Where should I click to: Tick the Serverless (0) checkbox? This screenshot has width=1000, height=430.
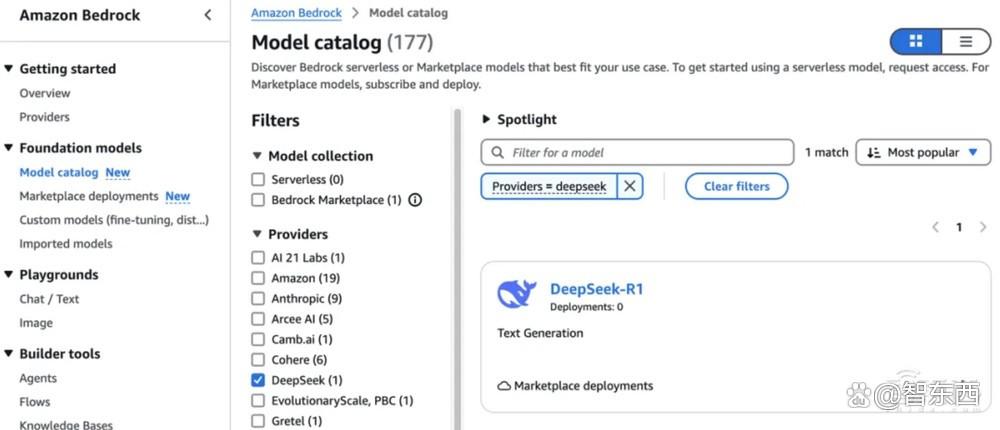point(258,180)
